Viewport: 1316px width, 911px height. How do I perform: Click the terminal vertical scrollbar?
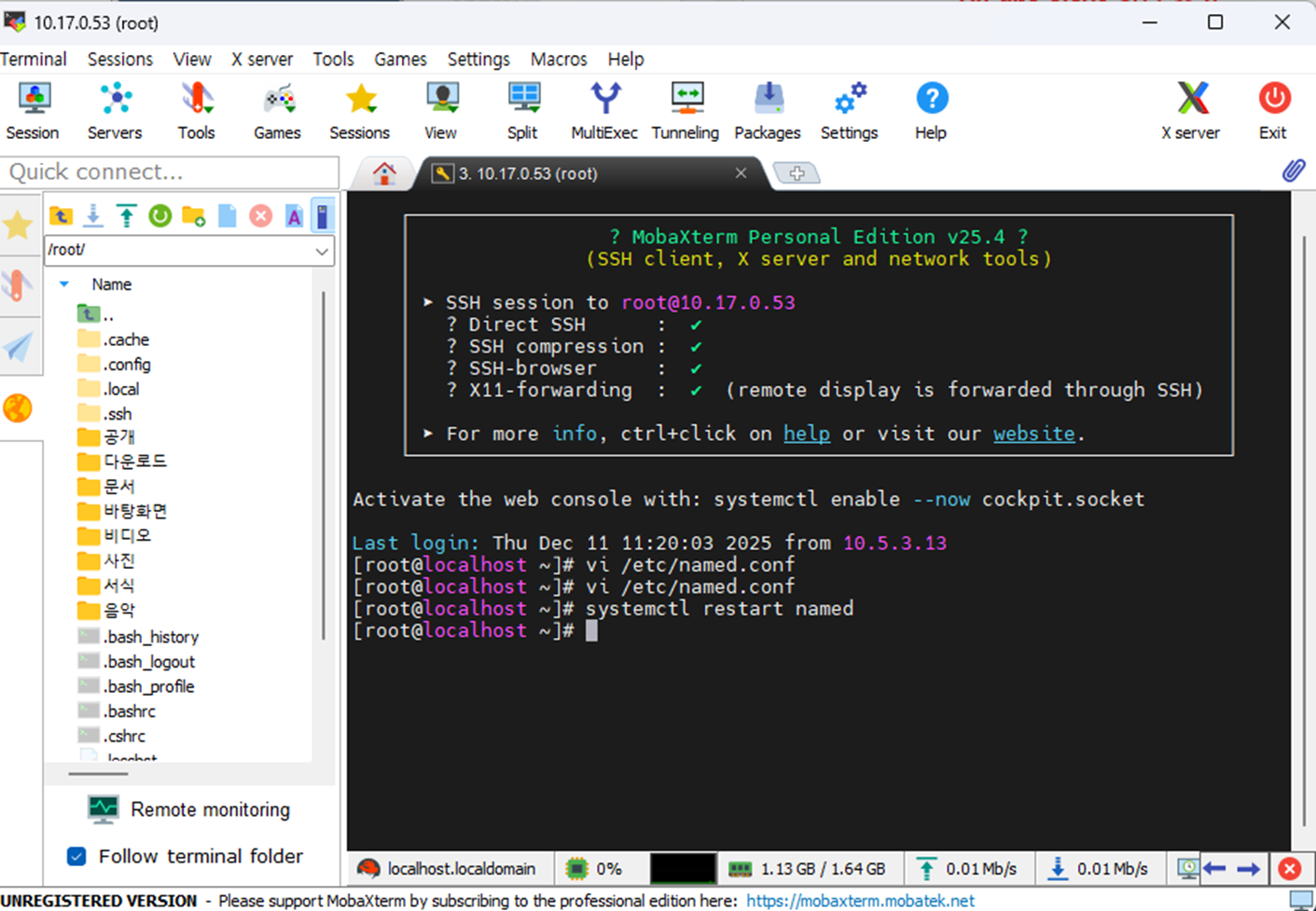[1303, 531]
